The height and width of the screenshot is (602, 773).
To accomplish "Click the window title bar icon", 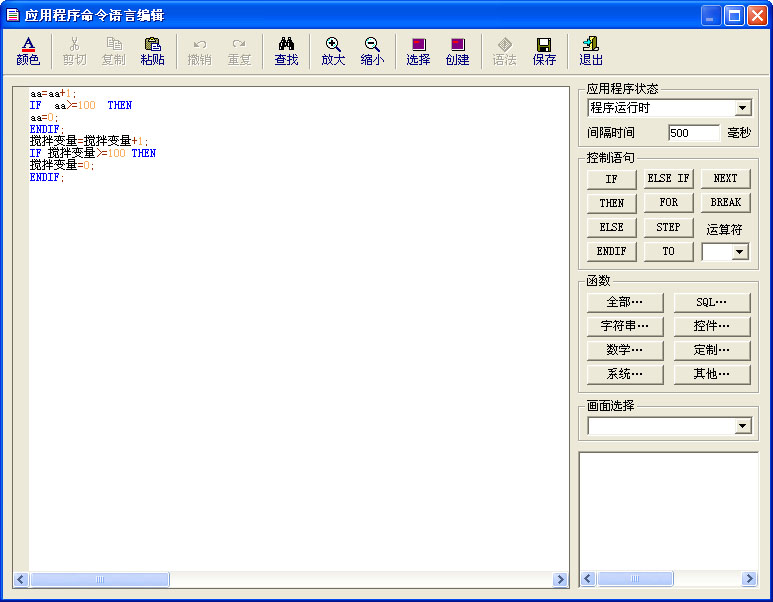I will (x=12, y=15).
